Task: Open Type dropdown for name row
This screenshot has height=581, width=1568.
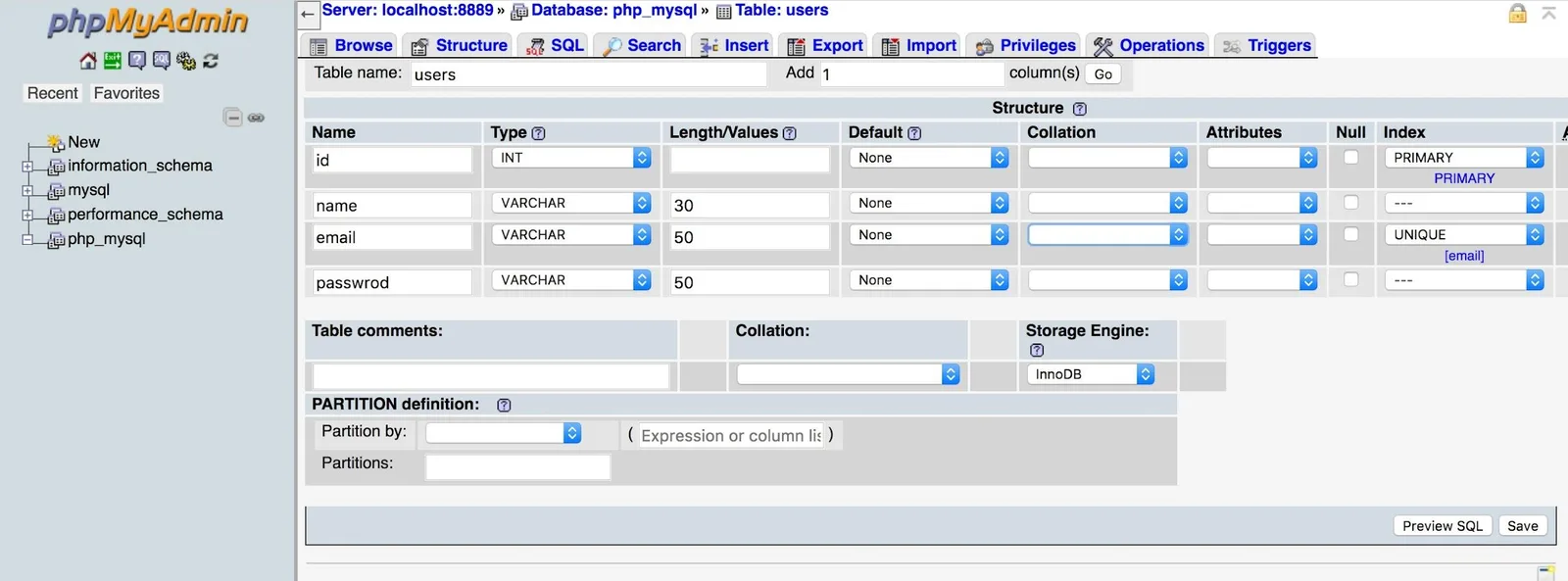Action: [x=571, y=203]
